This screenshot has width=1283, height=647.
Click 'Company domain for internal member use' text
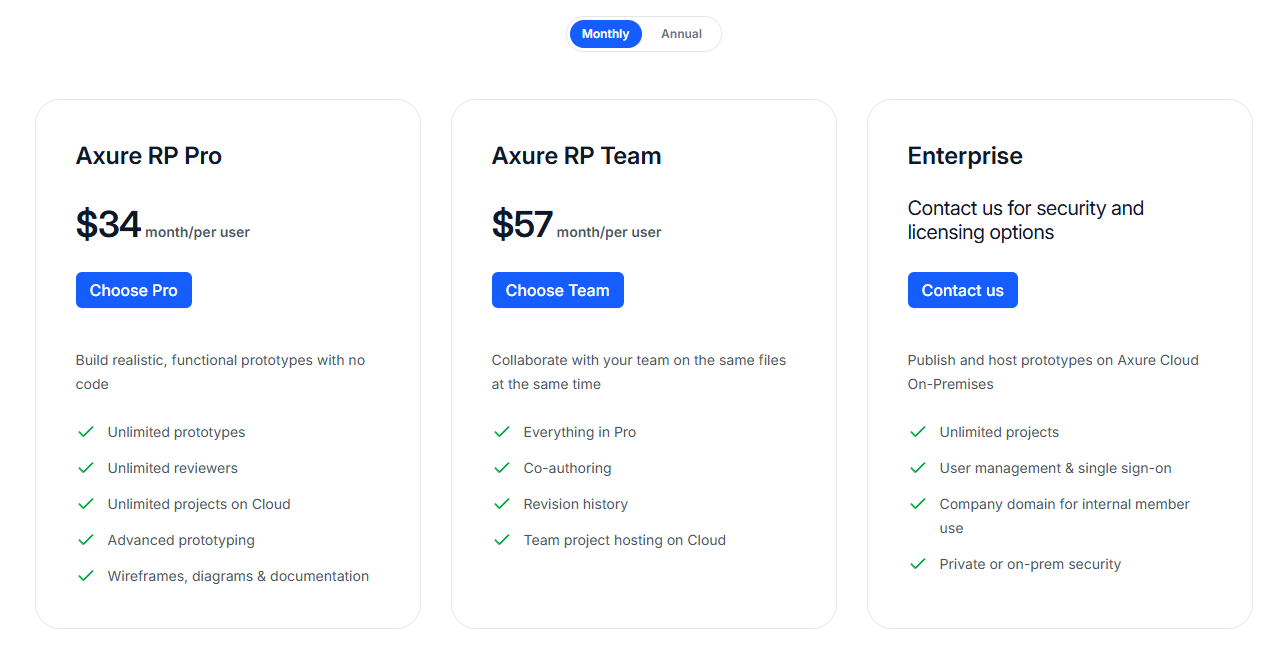1065,516
